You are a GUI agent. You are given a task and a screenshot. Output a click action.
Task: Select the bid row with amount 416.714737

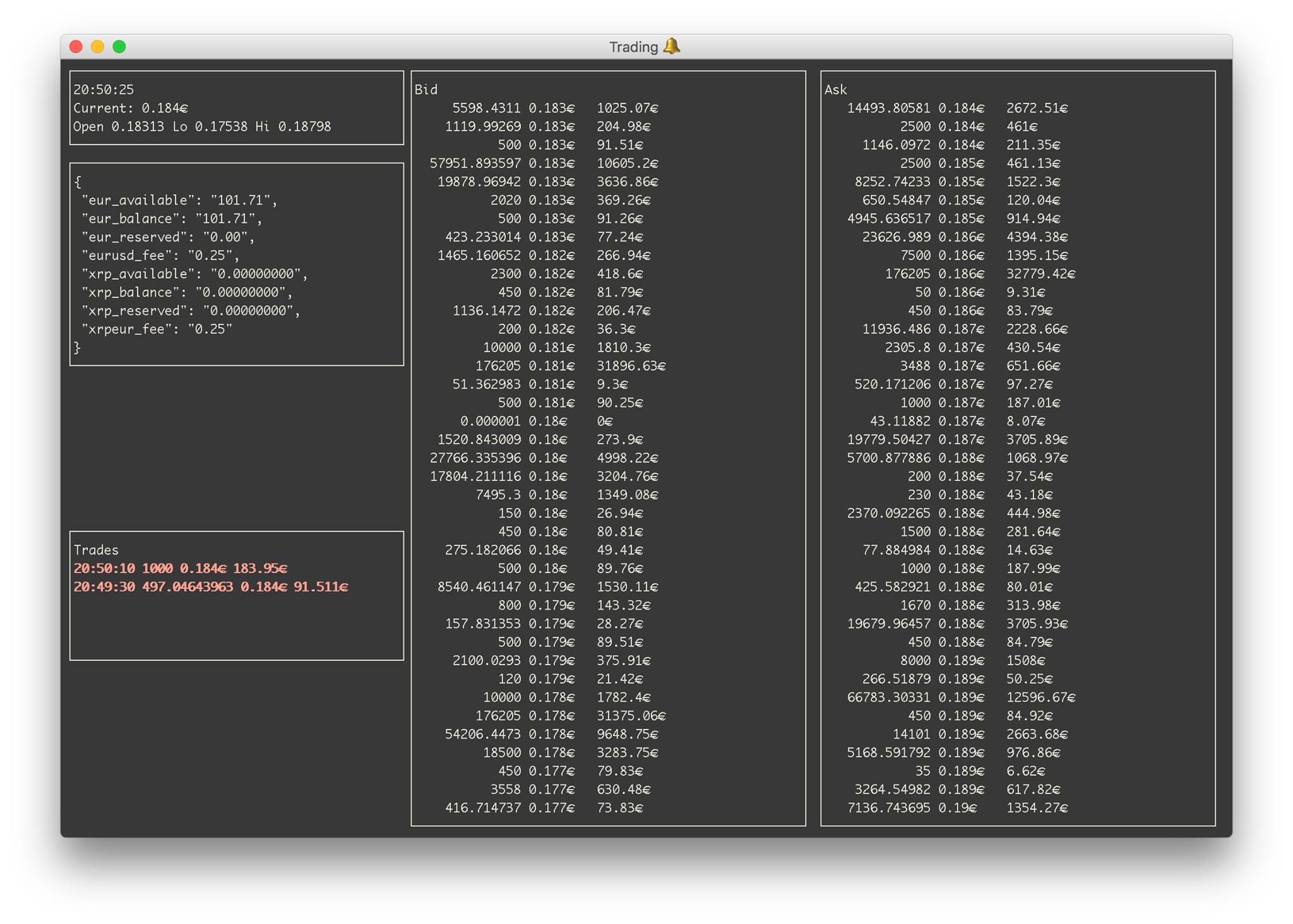click(x=544, y=808)
